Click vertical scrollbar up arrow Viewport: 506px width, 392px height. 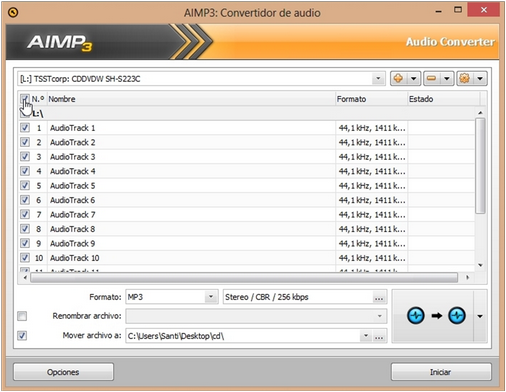pos(480,113)
